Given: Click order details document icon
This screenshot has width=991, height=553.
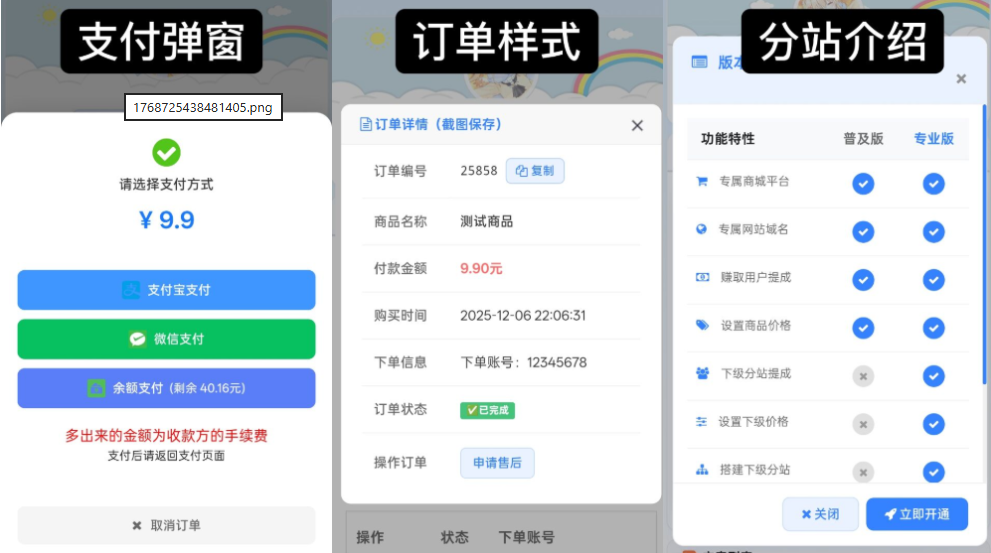Looking at the screenshot, I should click(x=366, y=125).
